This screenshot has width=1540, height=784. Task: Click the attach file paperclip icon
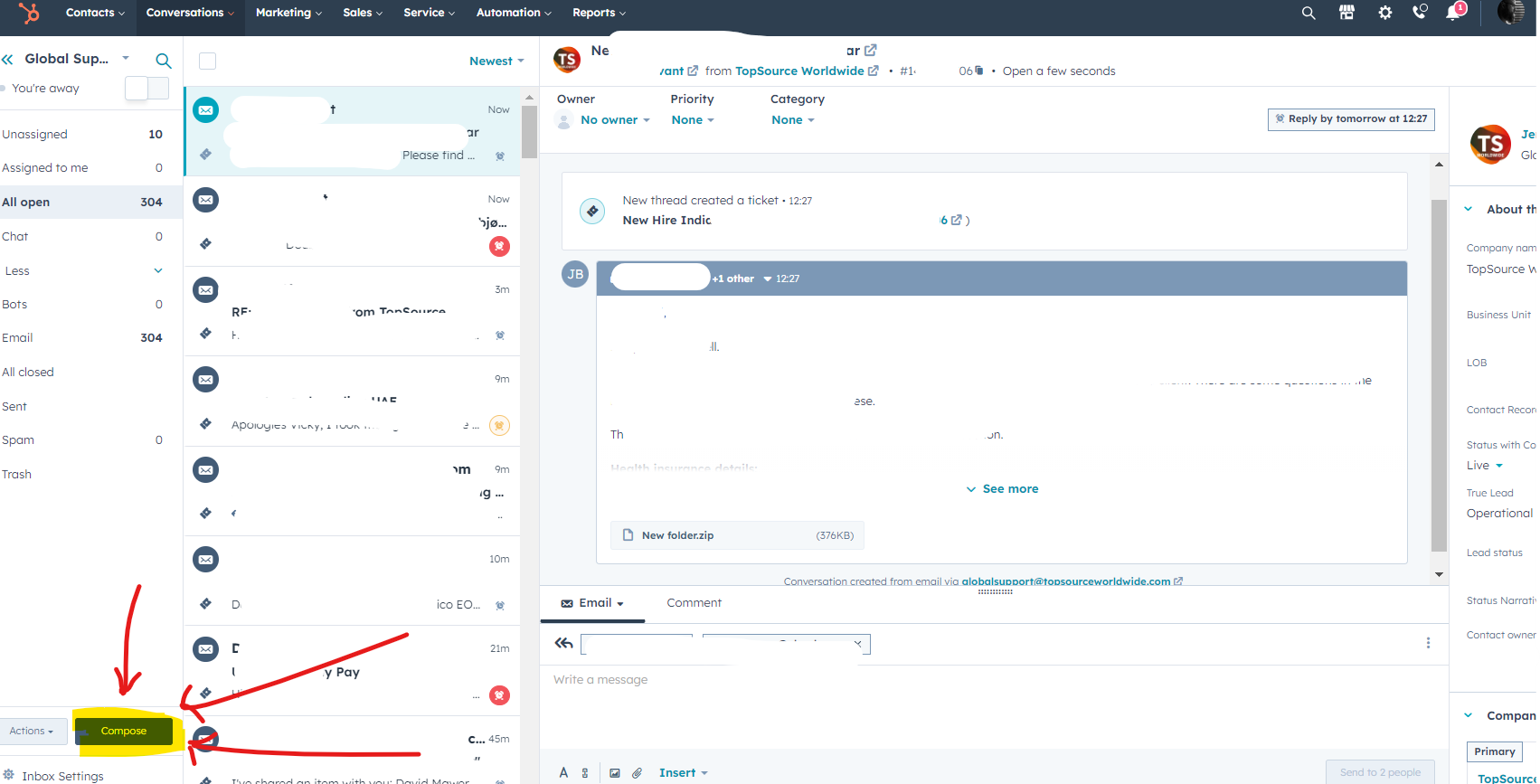click(637, 772)
